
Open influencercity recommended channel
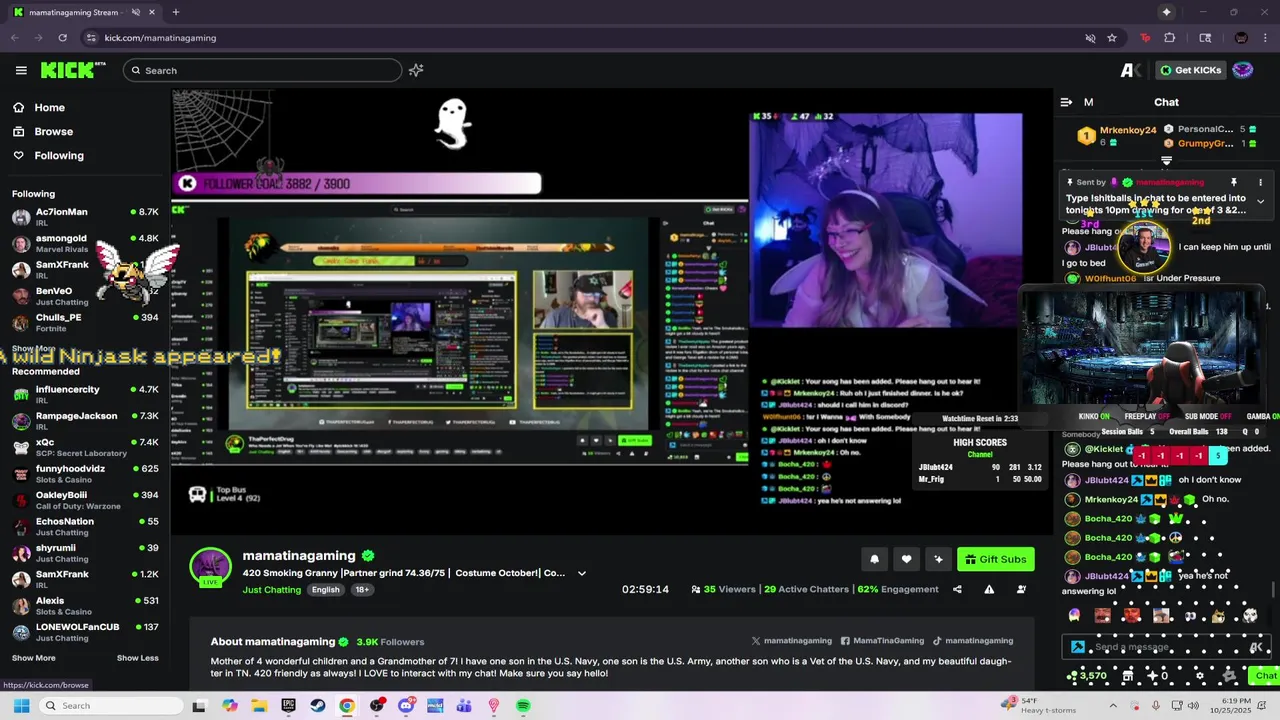coord(85,395)
